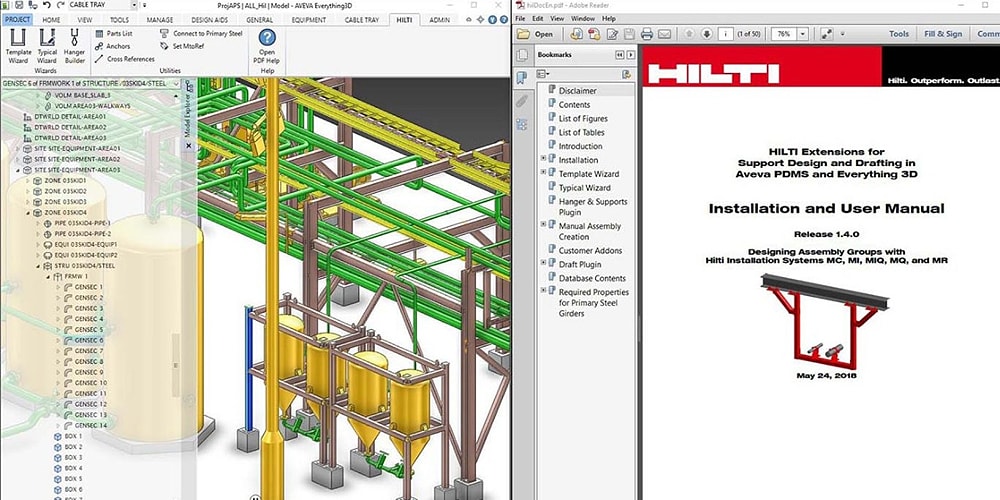1000x500 pixels.
Task: Launch the Typical Wizard
Action: pyautogui.click(x=47, y=46)
